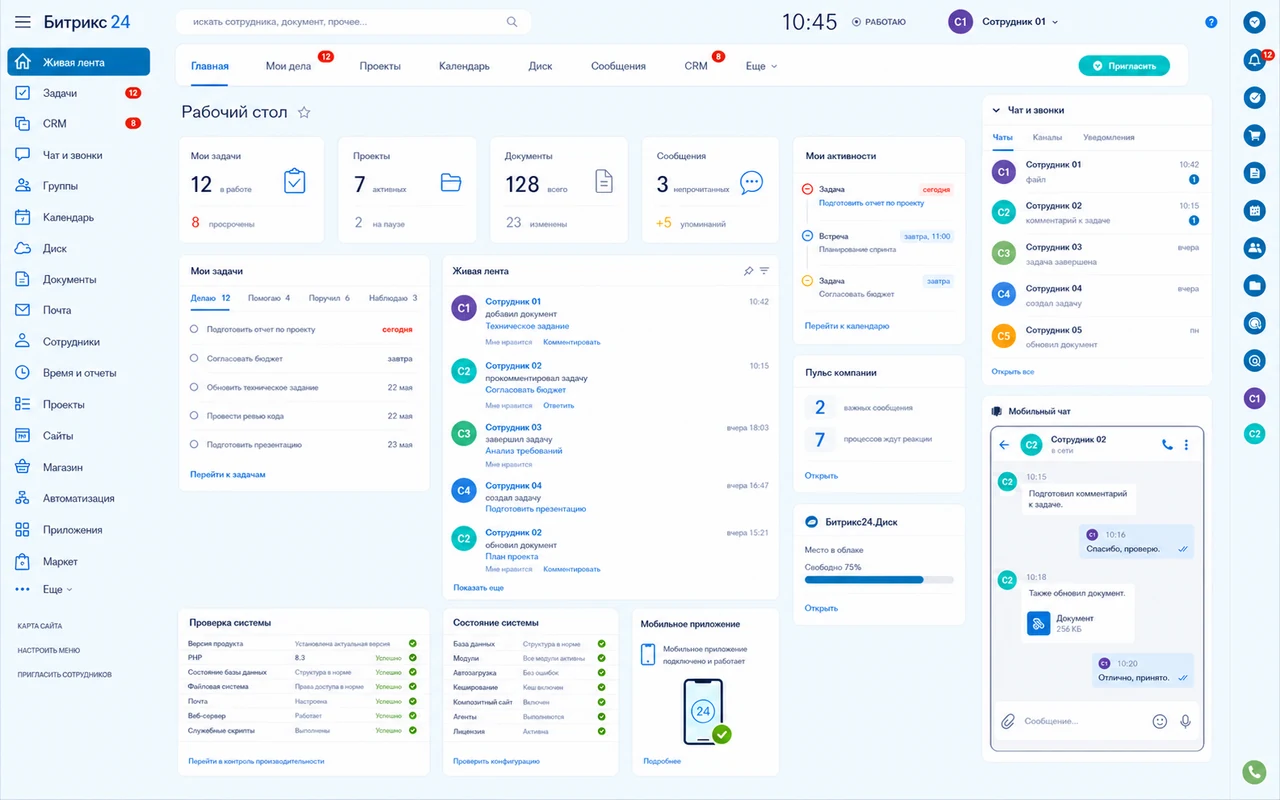Open the people group icon in the right rail
The height and width of the screenshot is (800, 1280).
(1254, 248)
